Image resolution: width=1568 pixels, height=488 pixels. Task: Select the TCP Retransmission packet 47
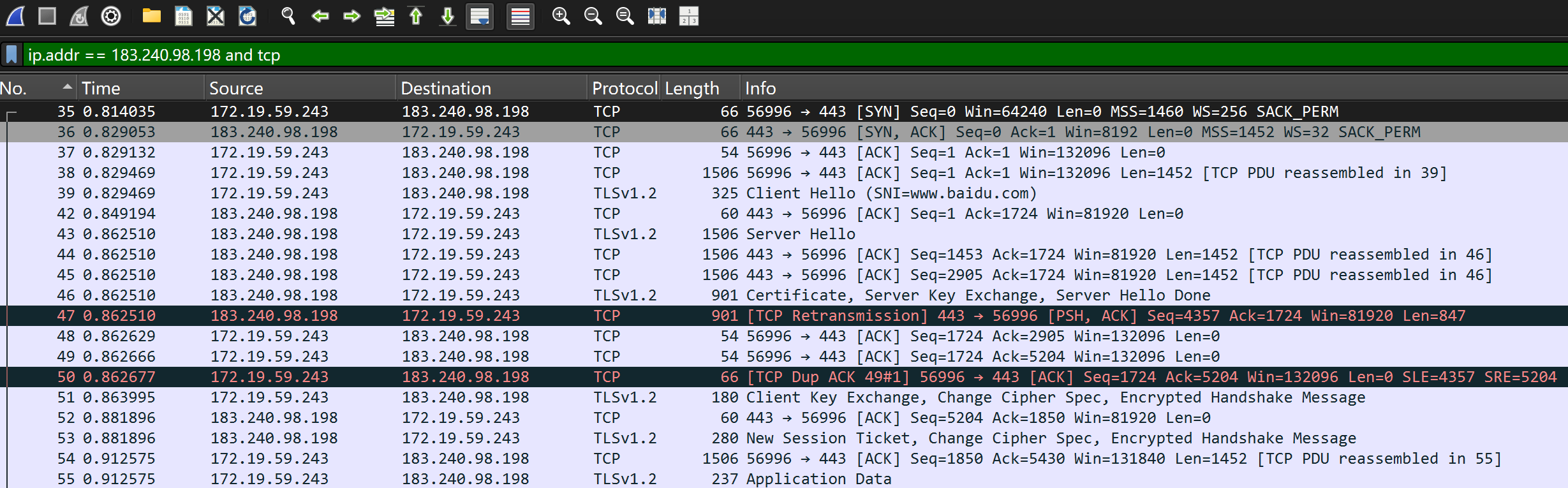tap(766, 316)
